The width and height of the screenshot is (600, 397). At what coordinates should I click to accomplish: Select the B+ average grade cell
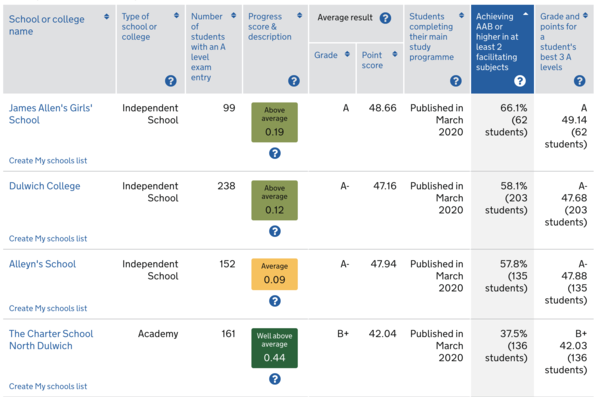point(343,334)
